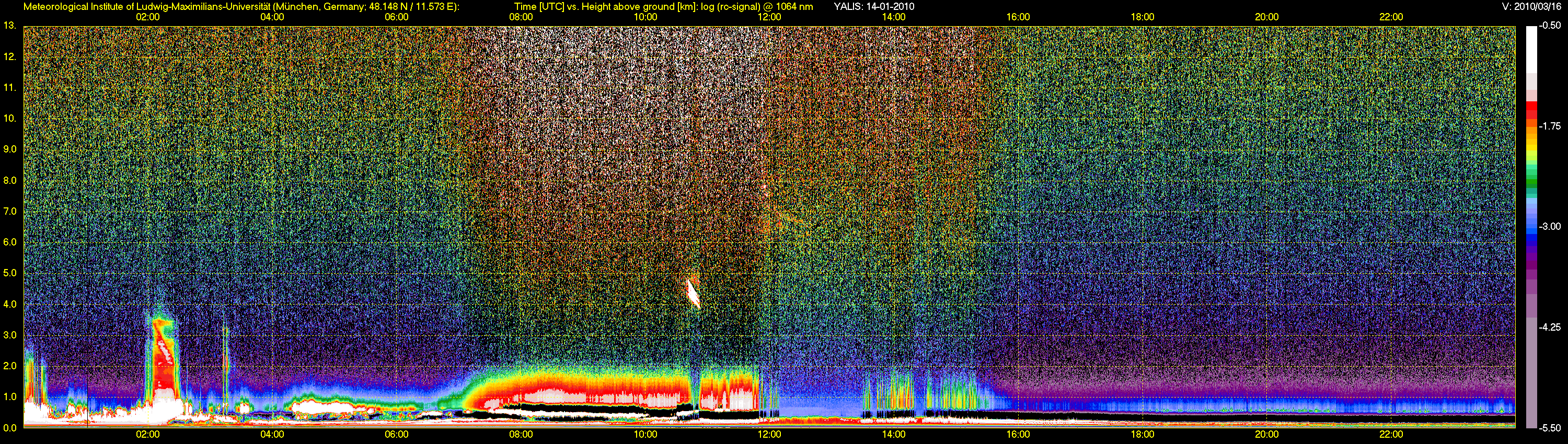1568x444 pixels.
Task: Select '06:00' on the bottom time axis
Action: tap(396, 434)
